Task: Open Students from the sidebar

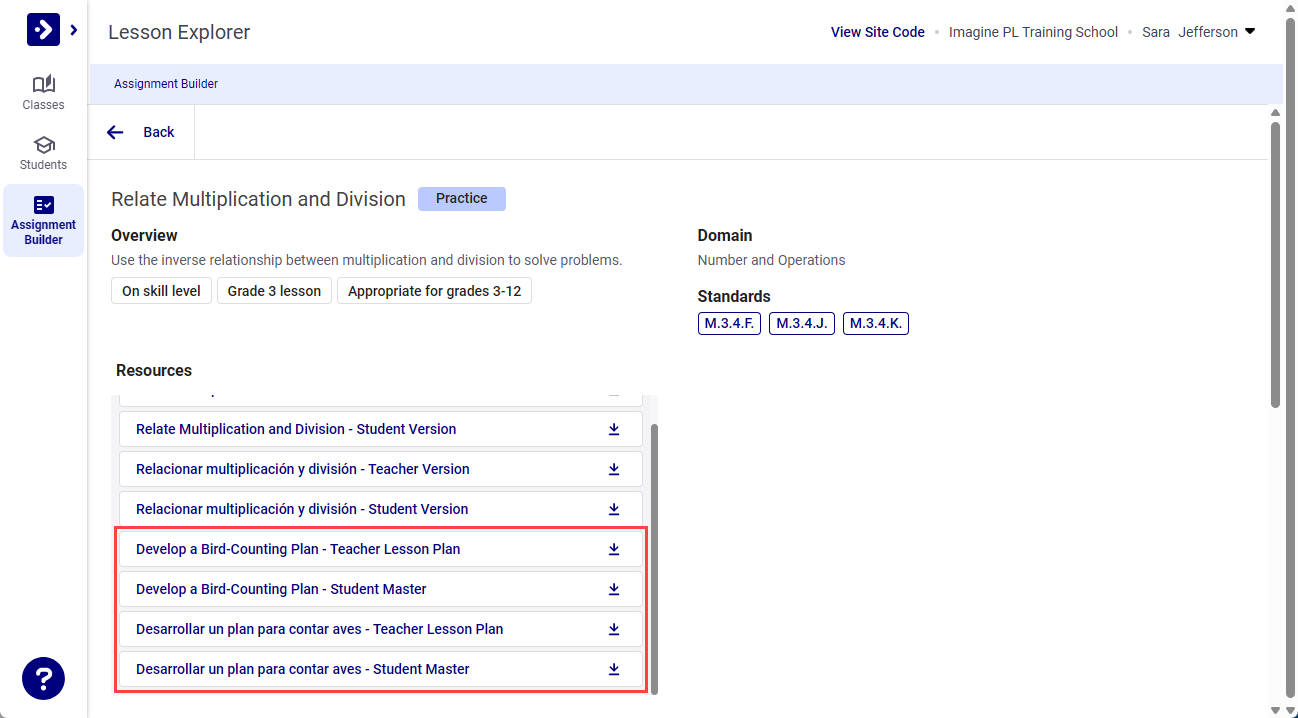Action: click(x=43, y=152)
